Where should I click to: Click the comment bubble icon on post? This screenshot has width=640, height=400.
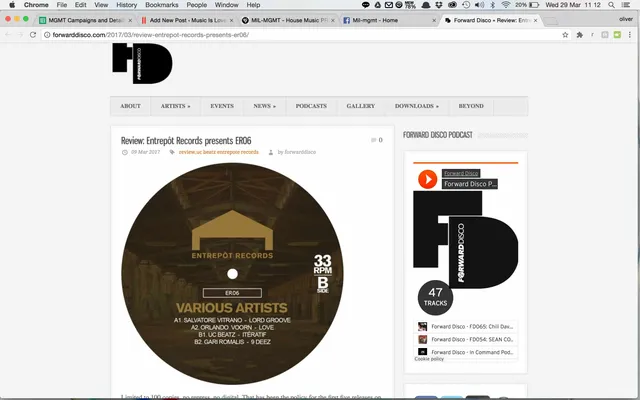(x=373, y=140)
